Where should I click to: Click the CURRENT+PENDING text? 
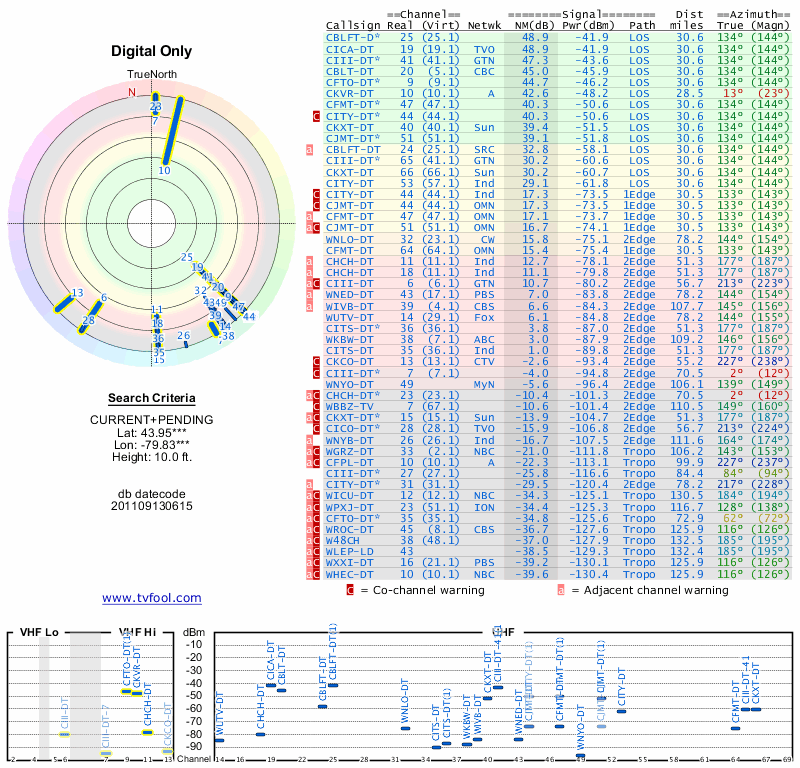pyautogui.click(x=152, y=420)
